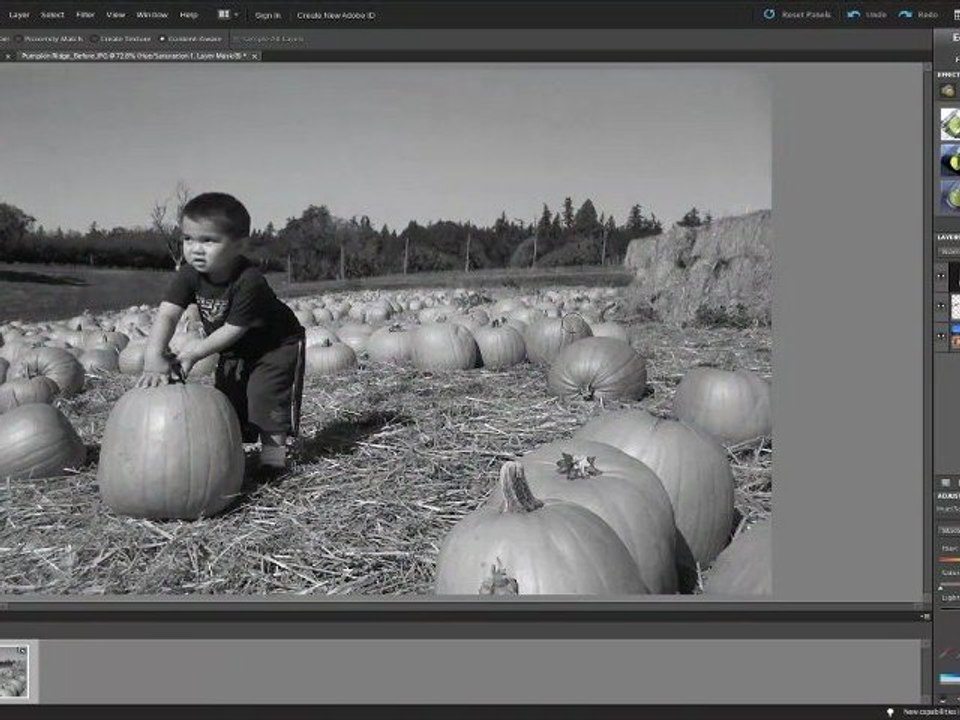The width and height of the screenshot is (960, 720).
Task: Close the Pumpkin Ridge_Before.JPG document tab
Action: click(255, 56)
